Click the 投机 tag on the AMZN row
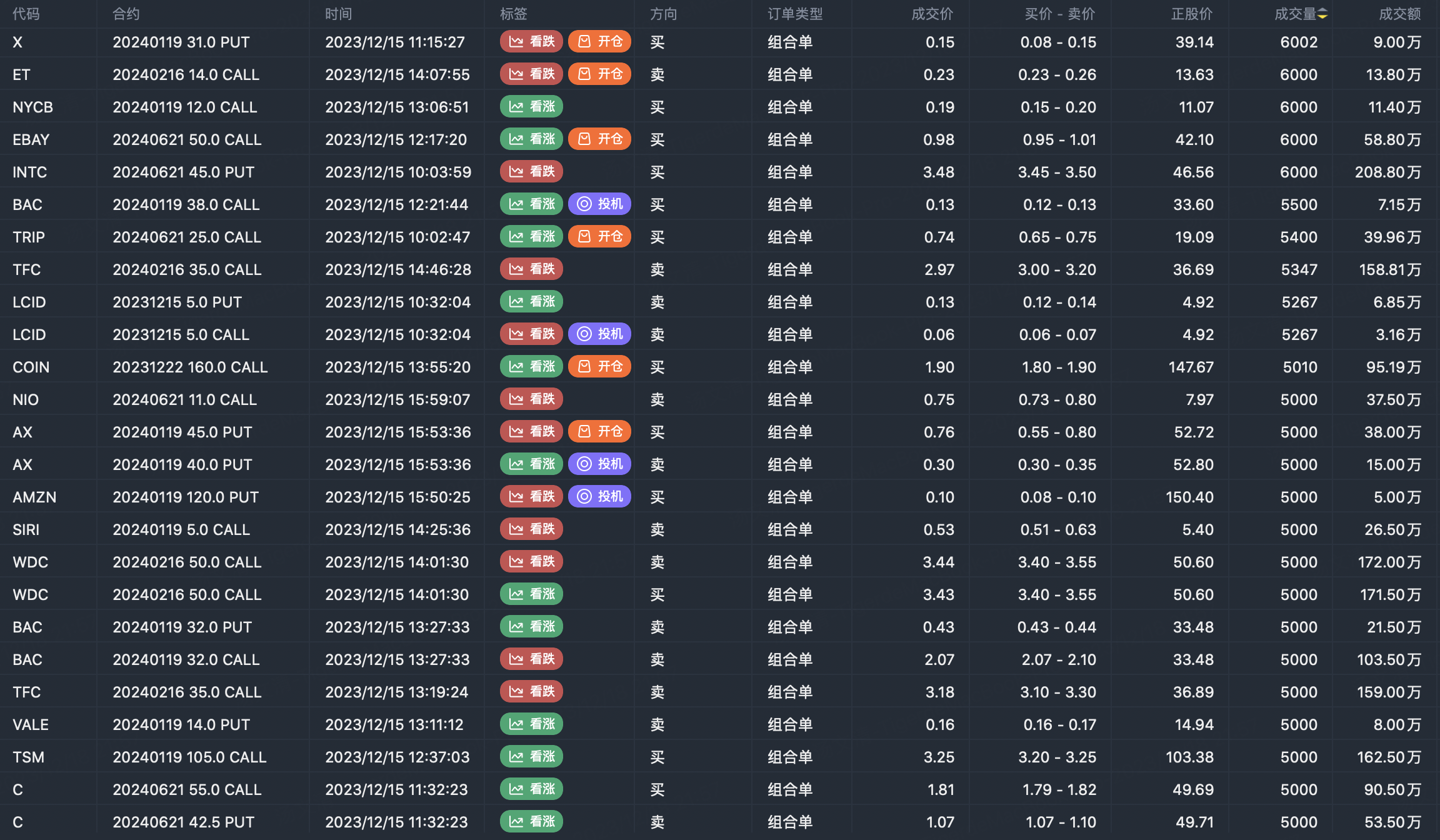1440x840 pixels. [x=599, y=497]
